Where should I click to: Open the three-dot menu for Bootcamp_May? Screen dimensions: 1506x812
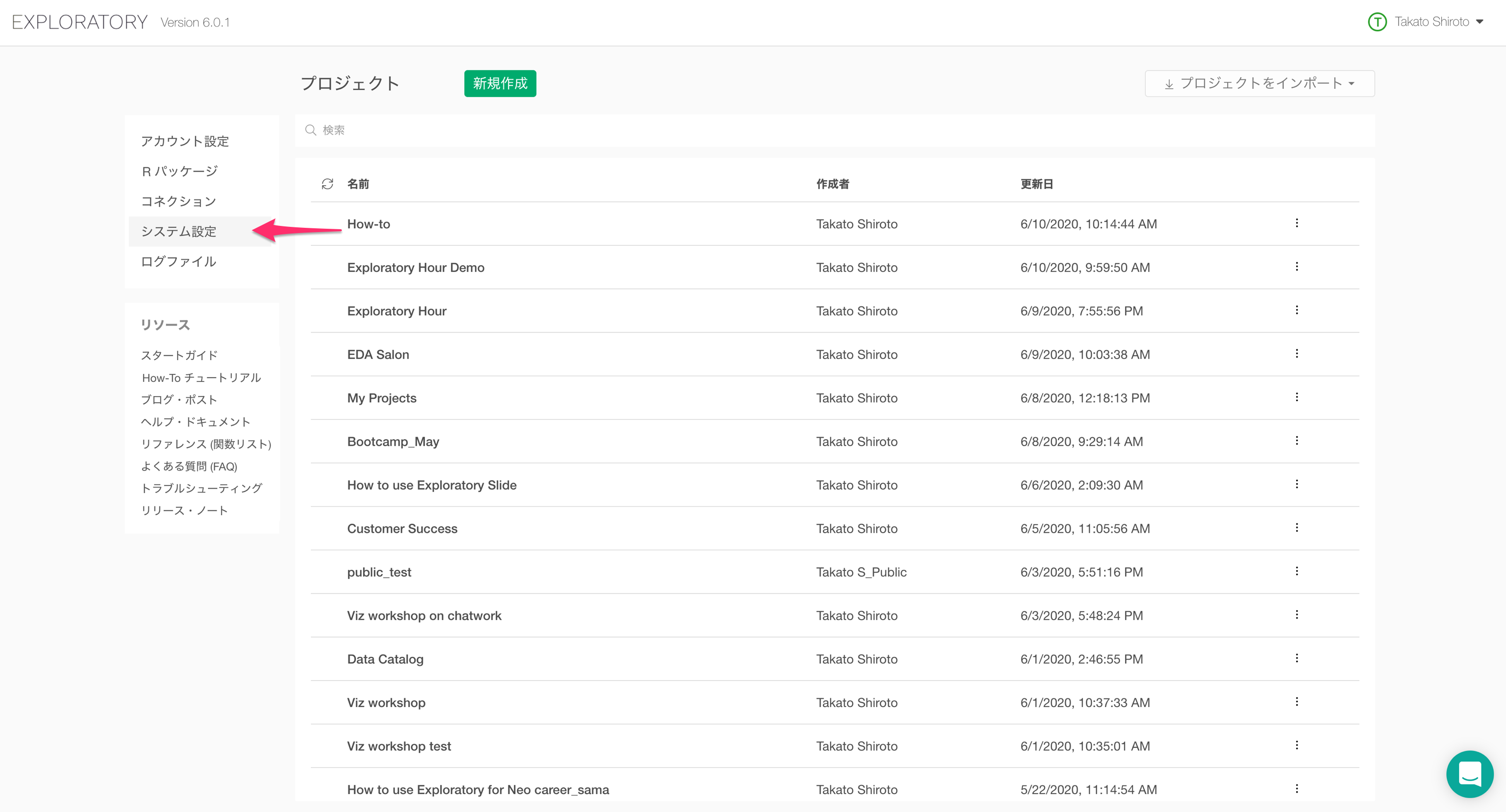pyautogui.click(x=1297, y=441)
